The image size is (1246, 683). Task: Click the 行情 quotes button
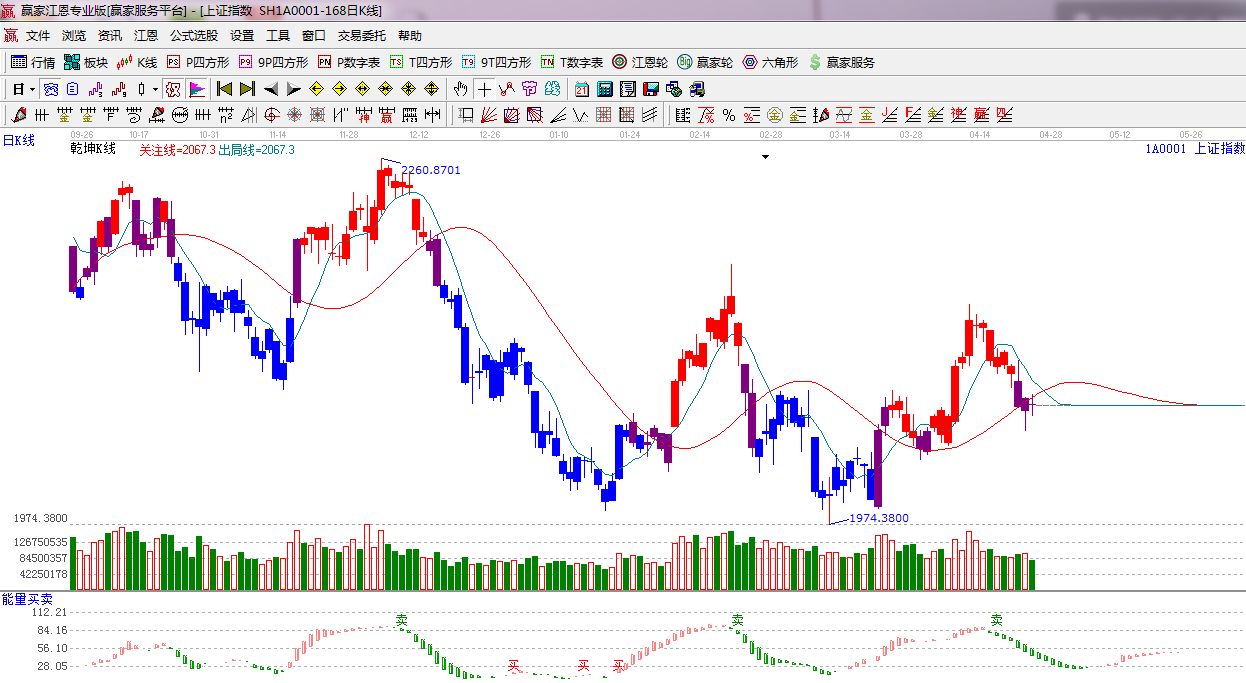33,62
